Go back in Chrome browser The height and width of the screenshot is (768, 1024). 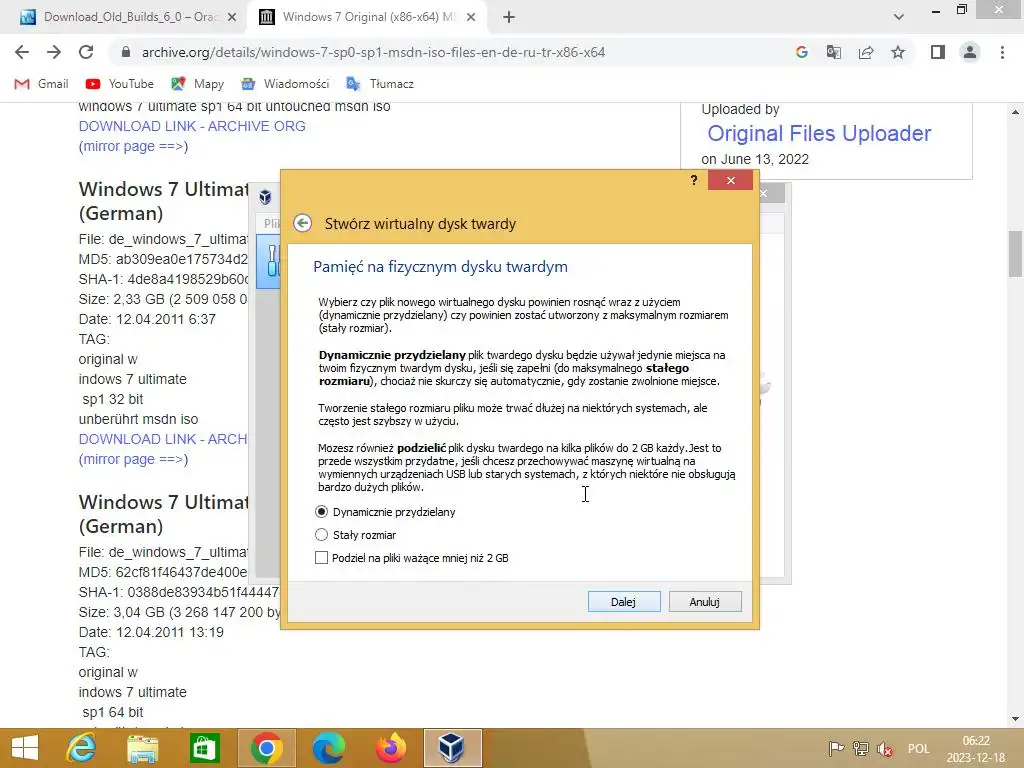tap(22, 52)
